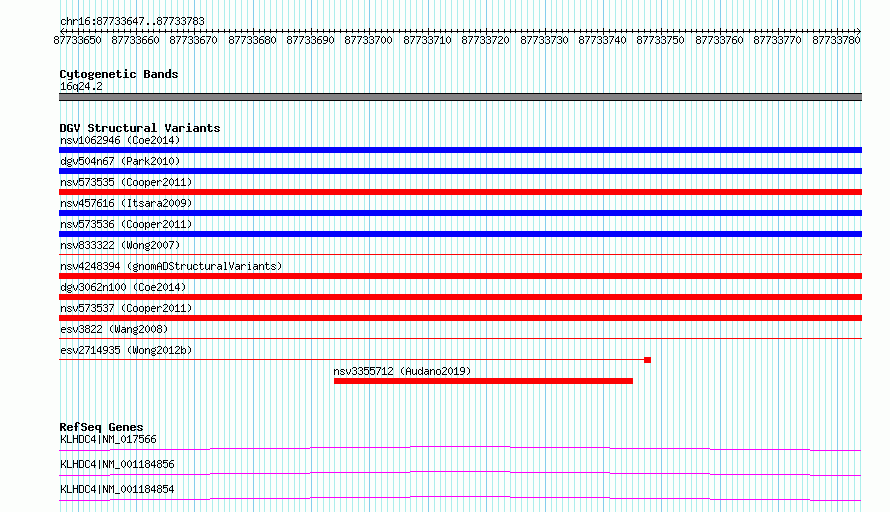
Task: Click the Cytogenetic Bands track title
Action: 119,74
